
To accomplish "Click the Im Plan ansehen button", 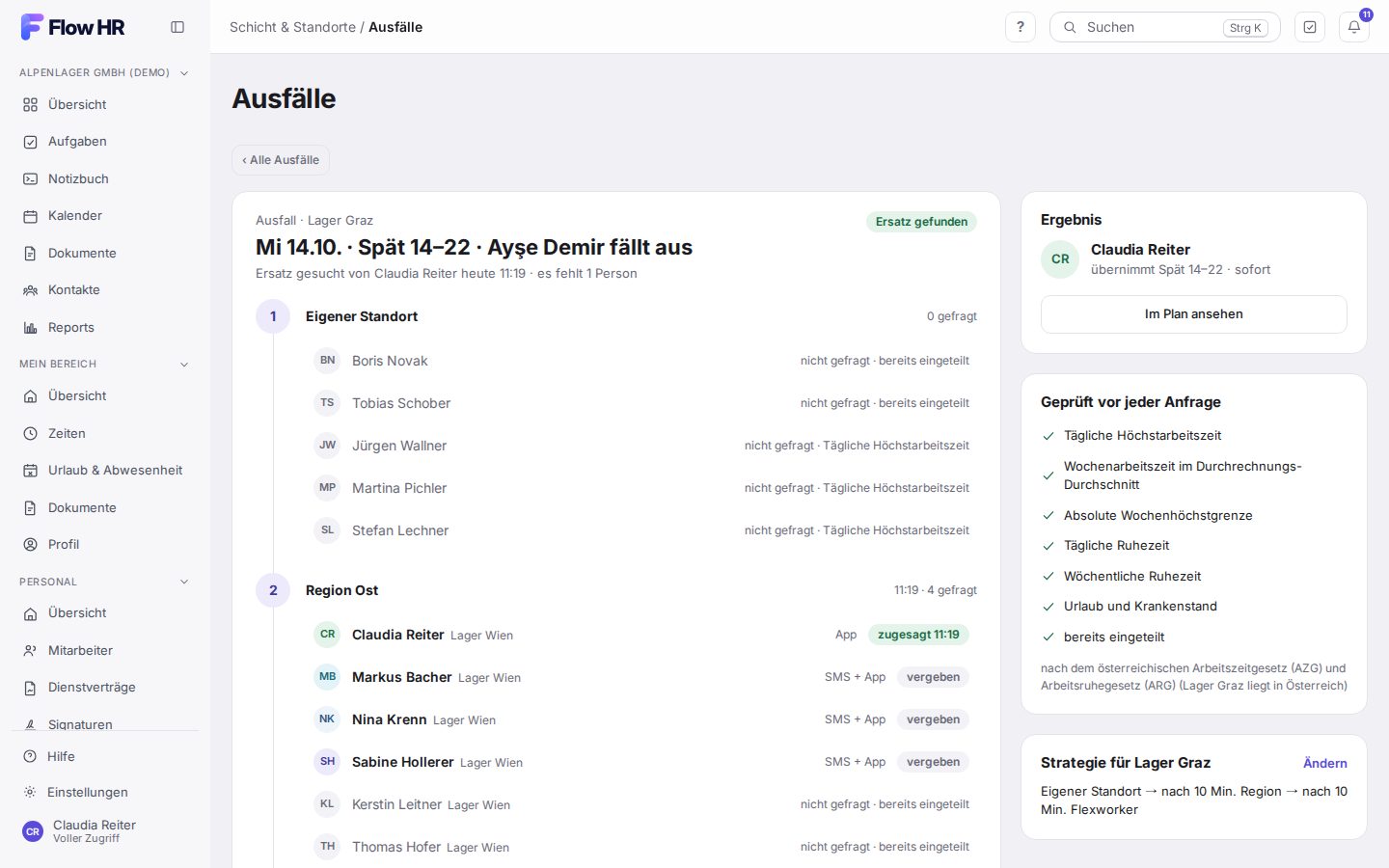I will (x=1193, y=314).
